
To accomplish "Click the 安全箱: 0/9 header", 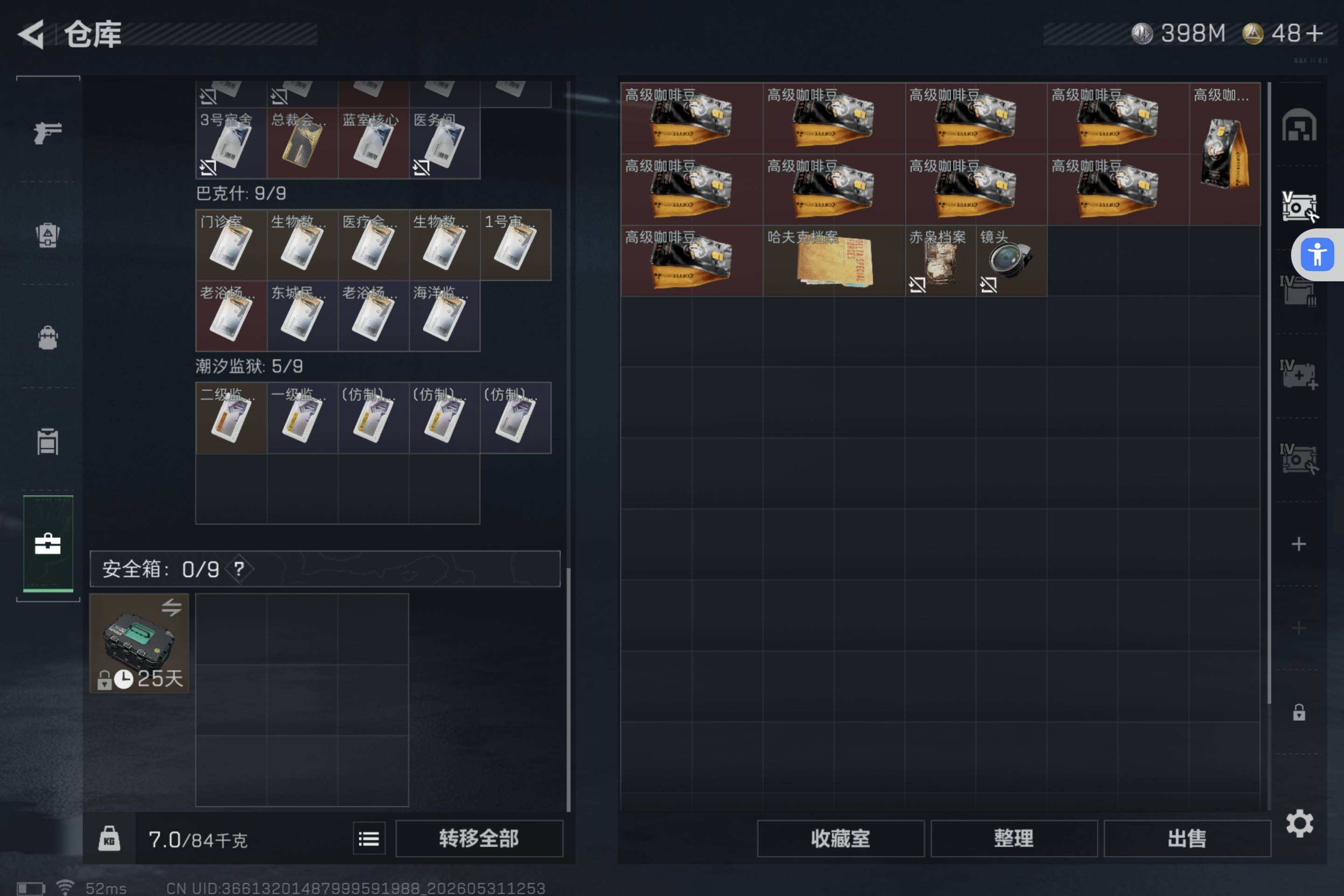I will pos(325,568).
